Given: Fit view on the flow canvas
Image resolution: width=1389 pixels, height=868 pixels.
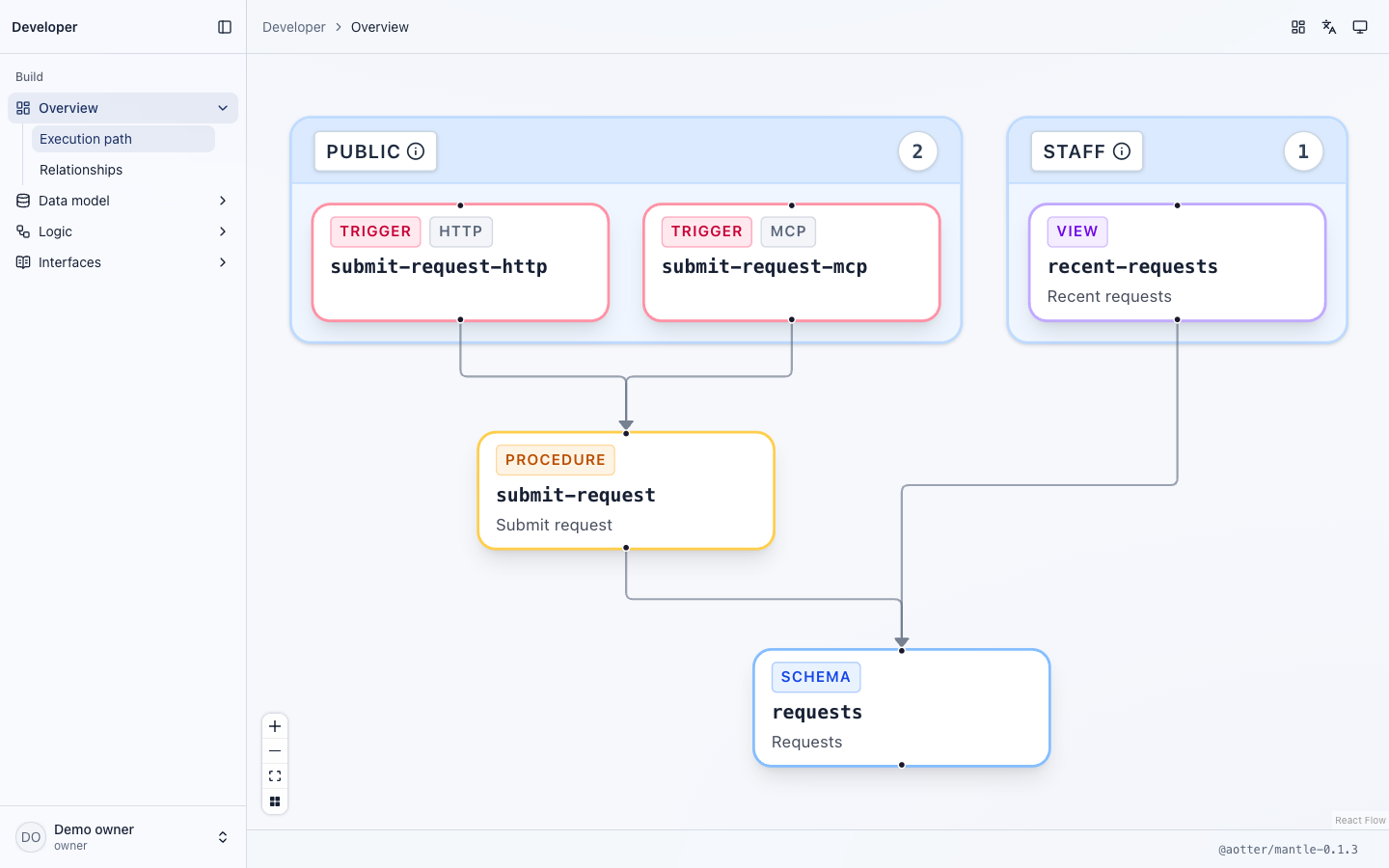Looking at the screenshot, I should (x=275, y=776).
